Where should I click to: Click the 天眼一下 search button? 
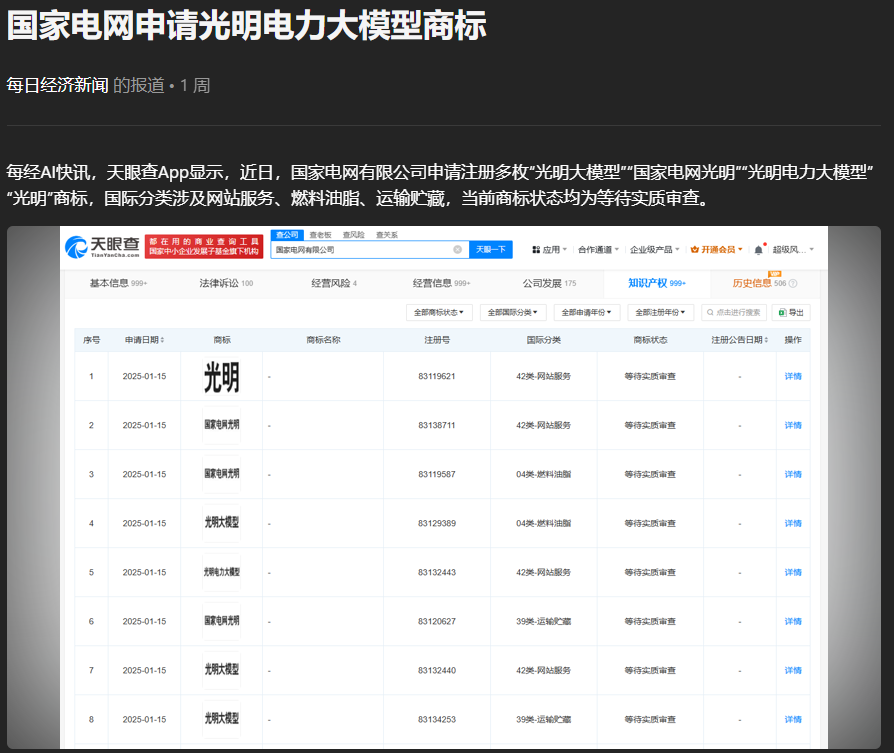tap(491, 250)
